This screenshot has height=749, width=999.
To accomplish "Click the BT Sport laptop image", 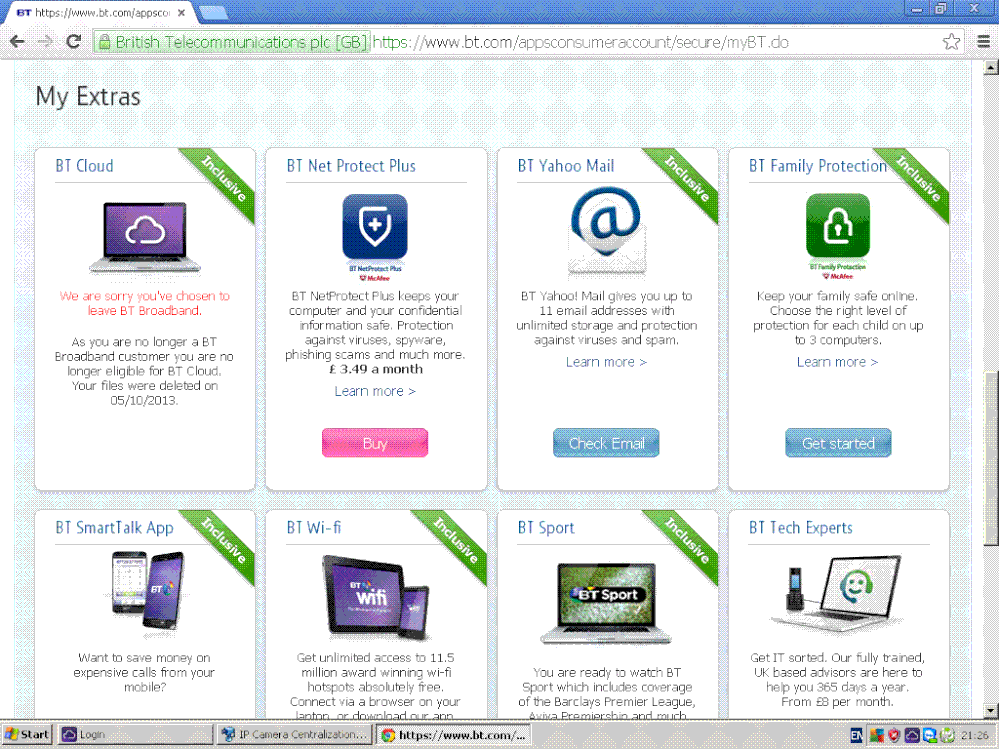I will click(605, 603).
